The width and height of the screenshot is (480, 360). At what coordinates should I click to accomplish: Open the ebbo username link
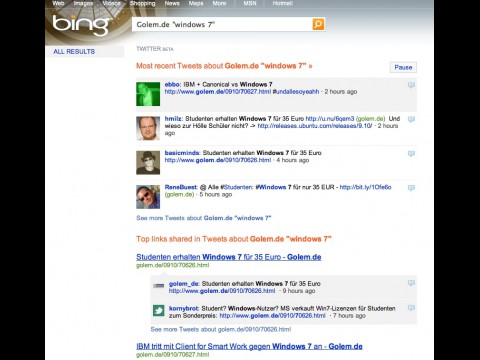click(172, 84)
